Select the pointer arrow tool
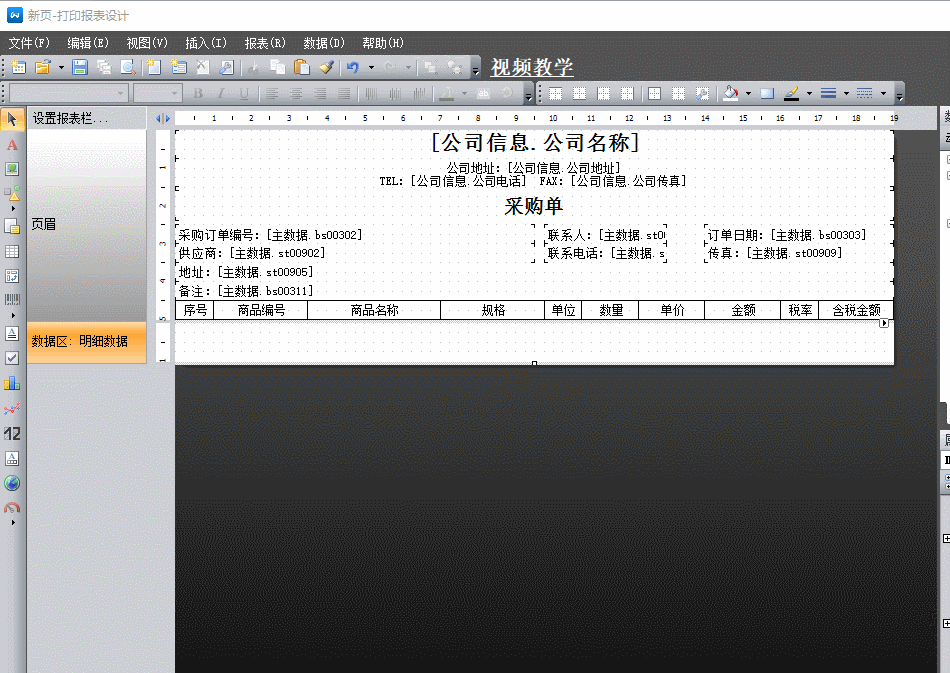The height and width of the screenshot is (673, 950). tap(12, 121)
